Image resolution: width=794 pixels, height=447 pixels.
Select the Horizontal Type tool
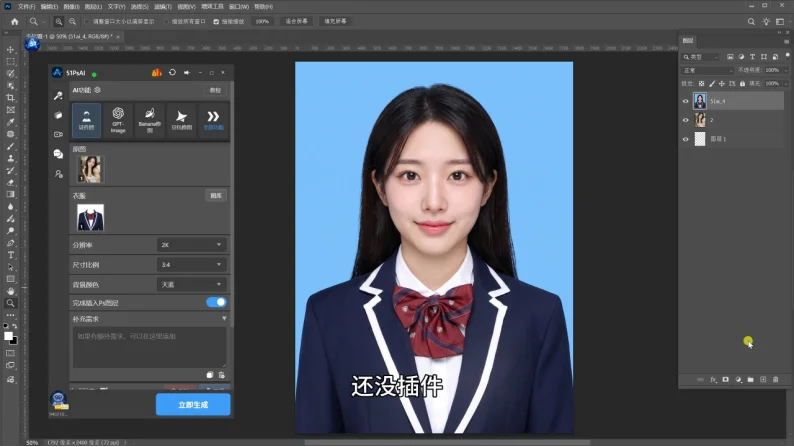(10, 255)
